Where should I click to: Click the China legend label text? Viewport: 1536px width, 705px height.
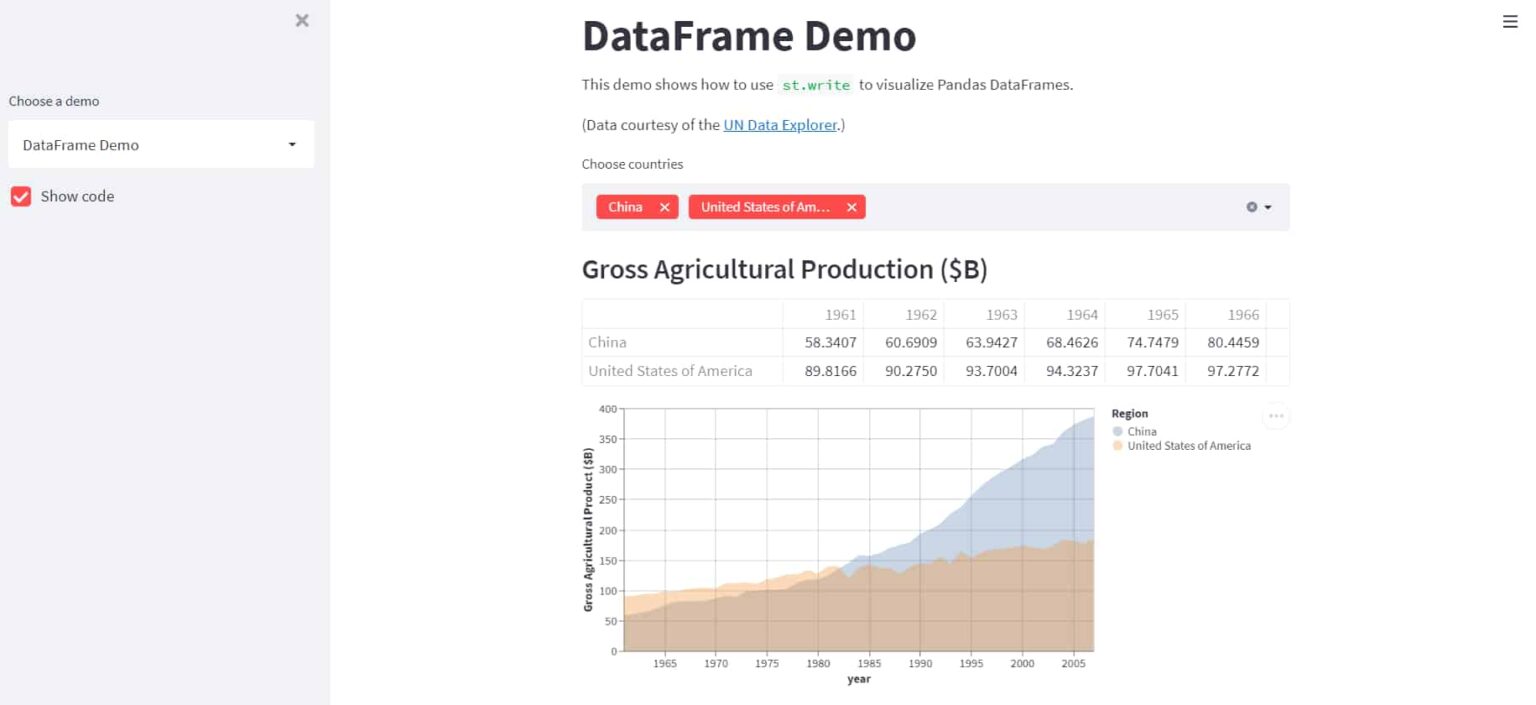click(x=1142, y=432)
